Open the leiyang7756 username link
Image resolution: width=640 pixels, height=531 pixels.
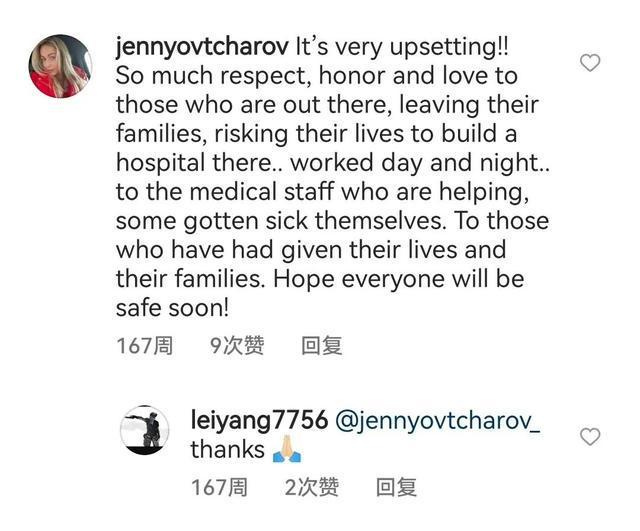pyautogui.click(x=259, y=420)
